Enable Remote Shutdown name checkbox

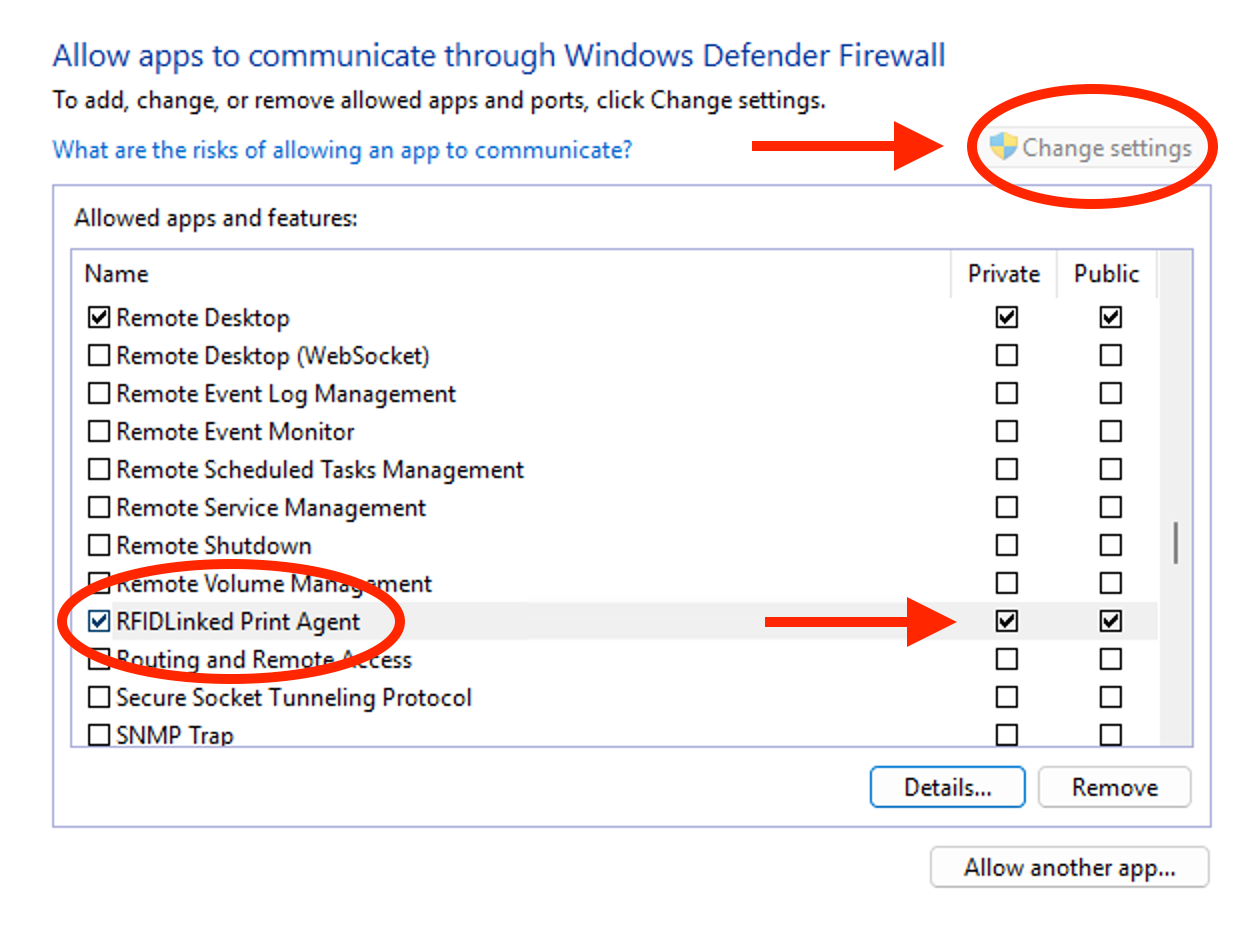point(99,546)
